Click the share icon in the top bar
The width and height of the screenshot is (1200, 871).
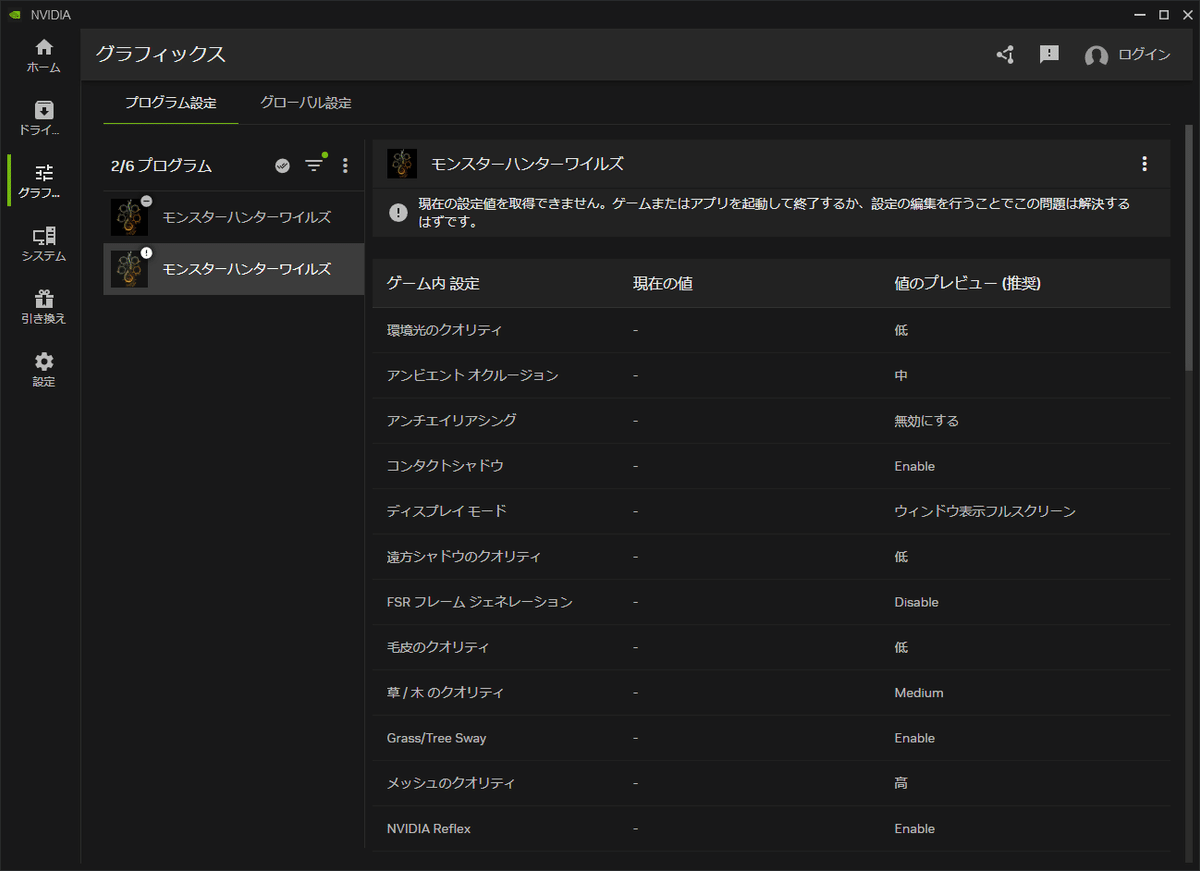(1005, 55)
